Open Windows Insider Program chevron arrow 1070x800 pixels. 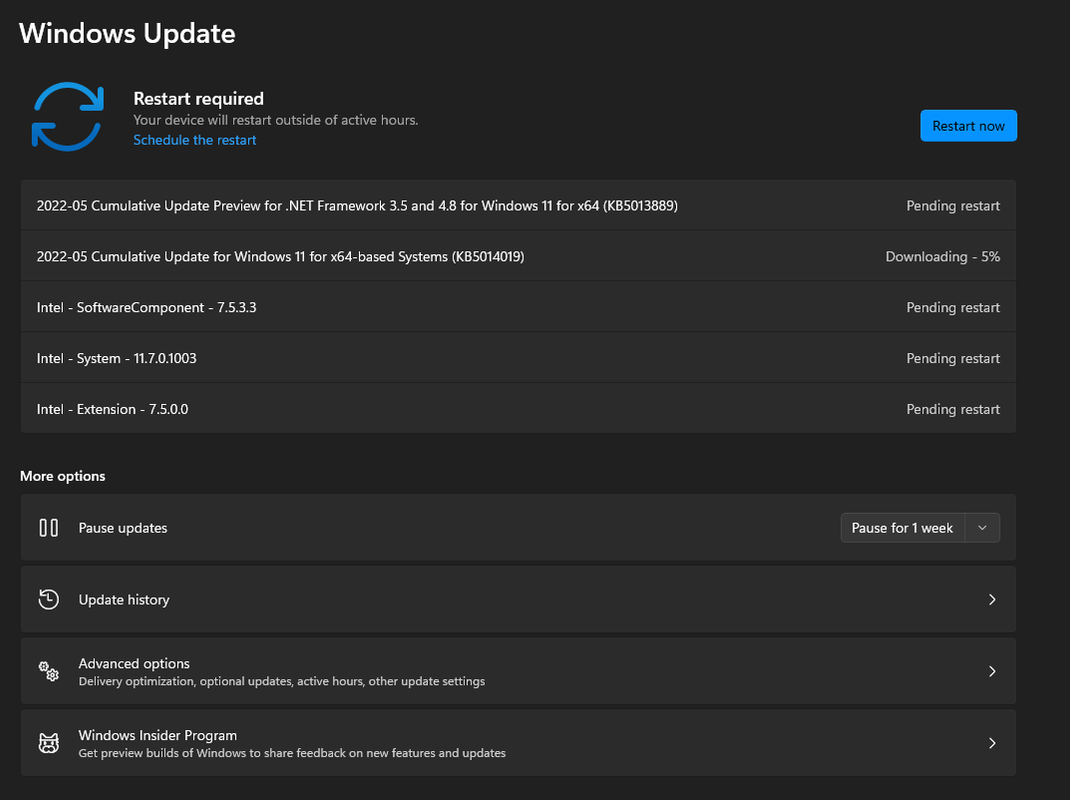(x=992, y=743)
